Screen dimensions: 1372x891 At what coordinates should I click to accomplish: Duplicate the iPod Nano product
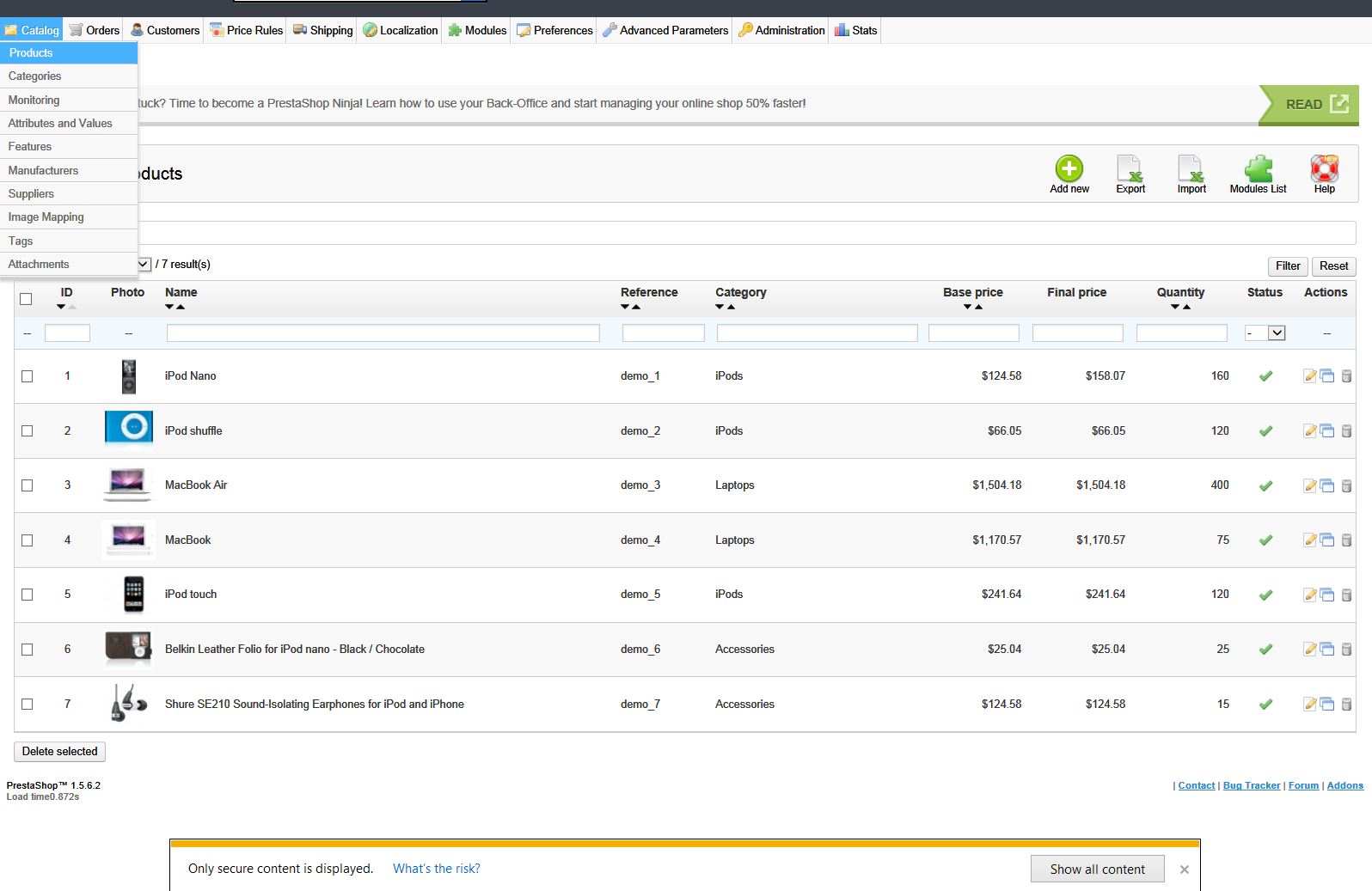pos(1327,375)
